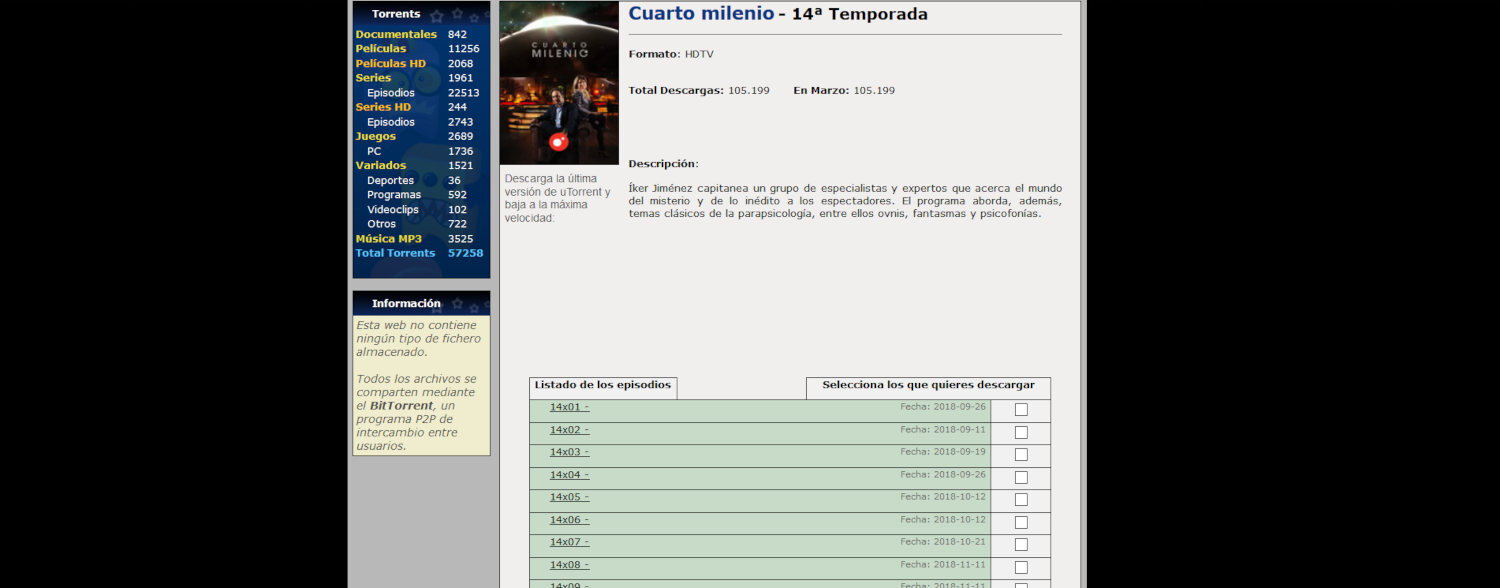Browse the Series category
Image resolution: width=1500 pixels, height=588 pixels.
pos(374,77)
